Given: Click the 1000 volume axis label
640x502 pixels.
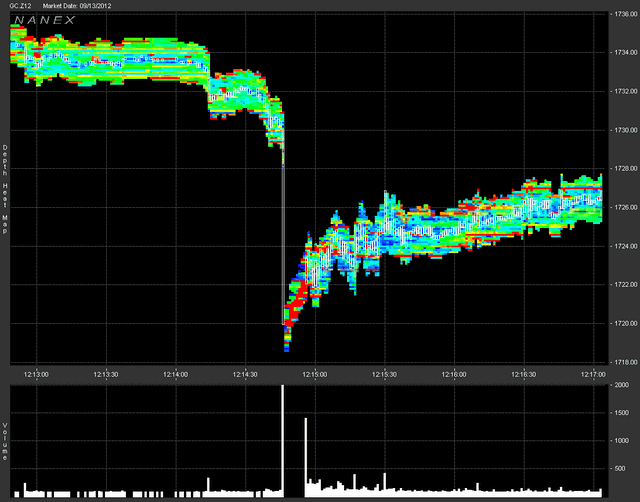Looking at the screenshot, I should pos(622,441).
